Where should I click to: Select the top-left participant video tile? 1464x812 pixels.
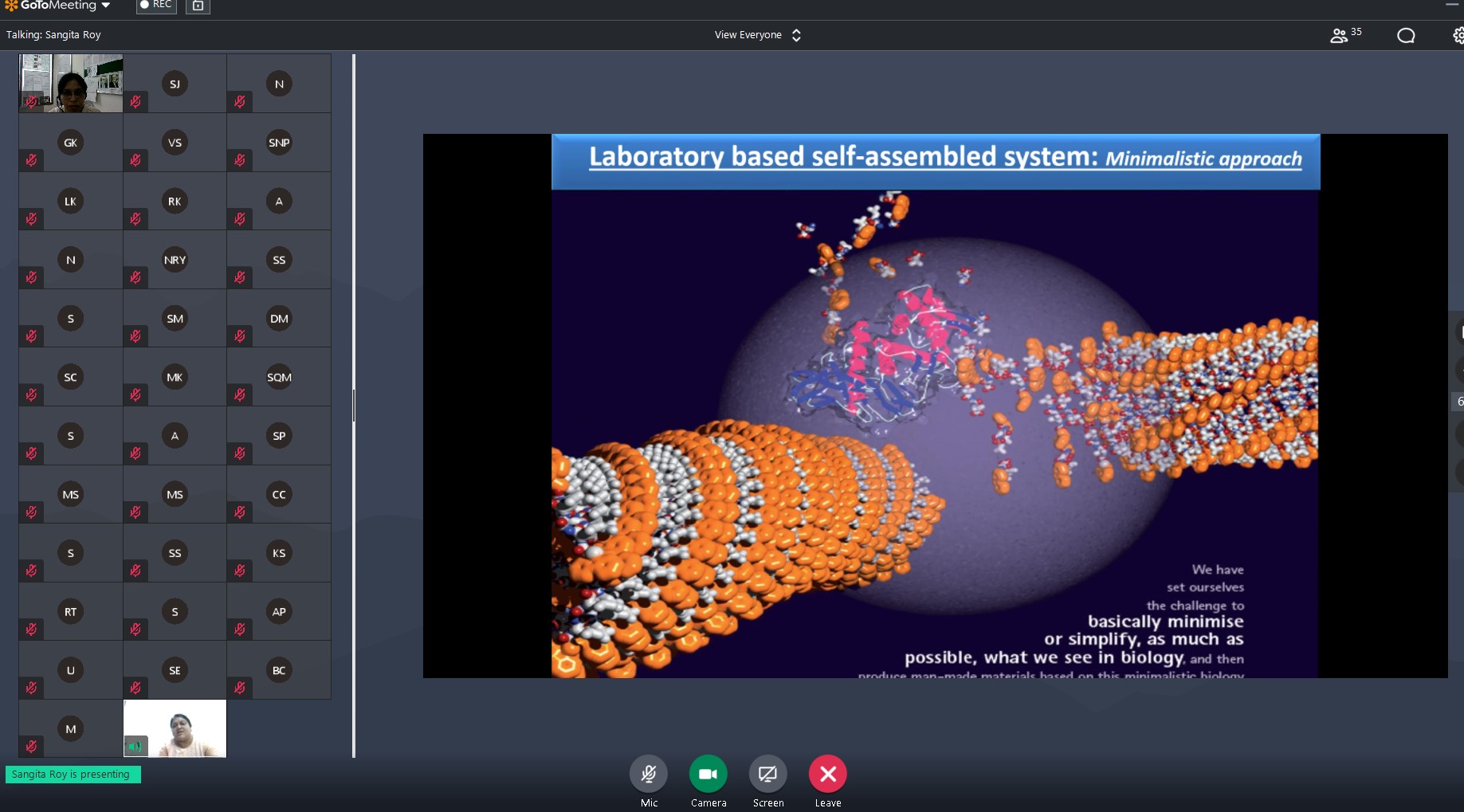click(x=71, y=83)
